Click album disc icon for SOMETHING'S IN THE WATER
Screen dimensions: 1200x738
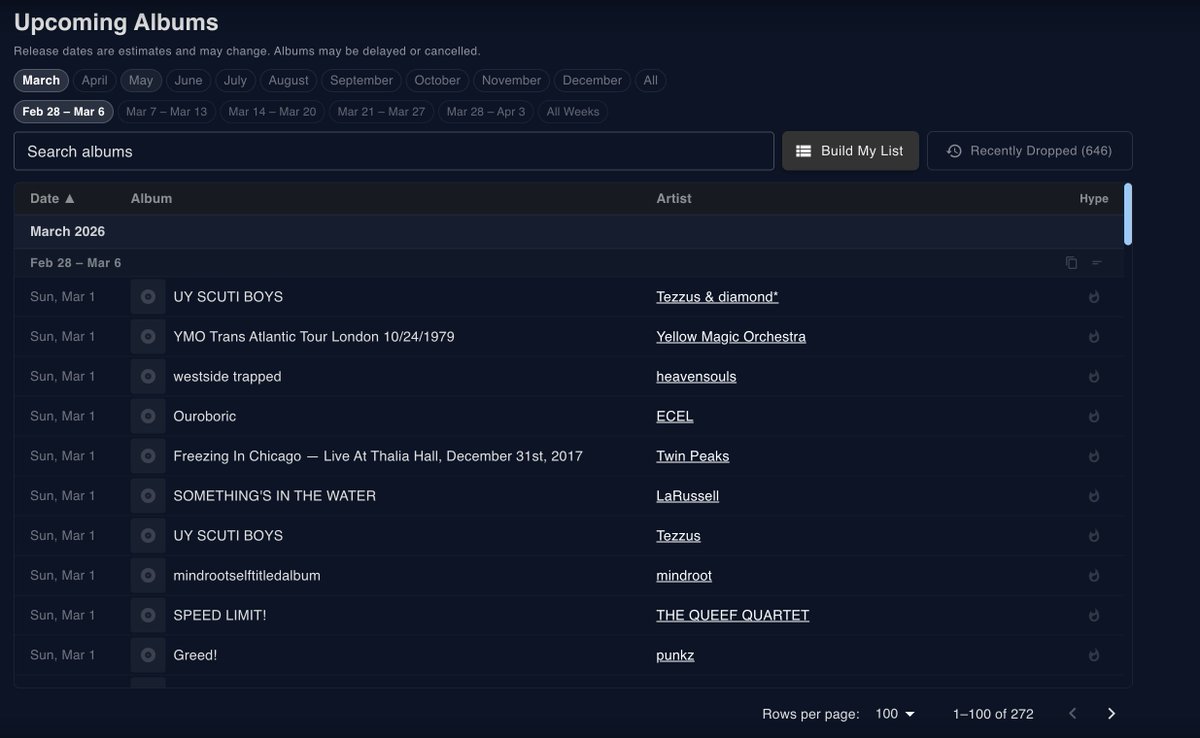click(x=148, y=496)
